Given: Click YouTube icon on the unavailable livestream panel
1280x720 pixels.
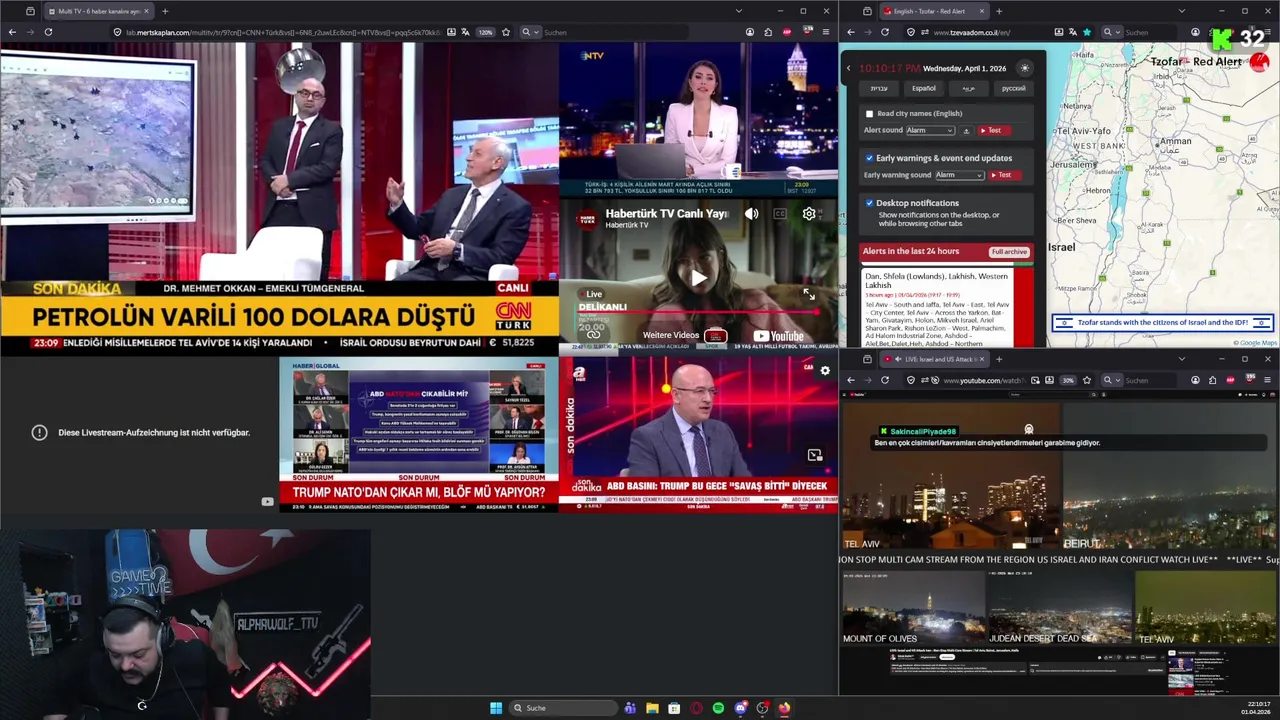Looking at the screenshot, I should 267,502.
